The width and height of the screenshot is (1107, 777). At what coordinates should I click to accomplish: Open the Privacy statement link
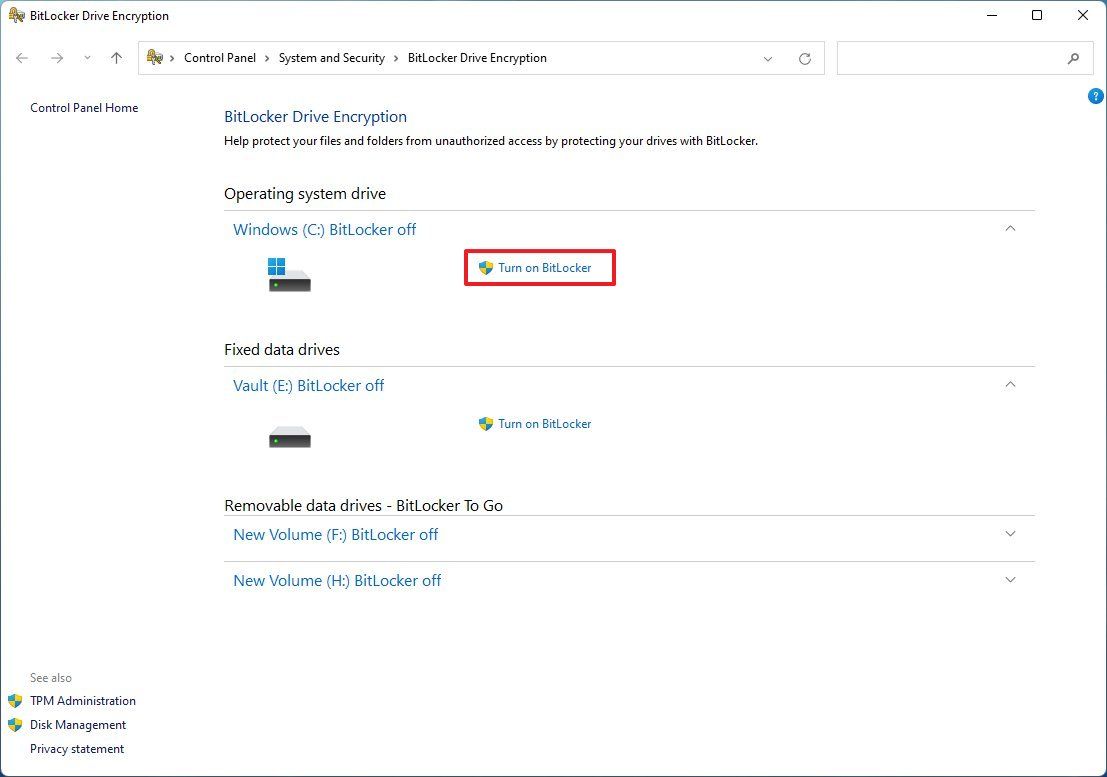[x=77, y=748]
